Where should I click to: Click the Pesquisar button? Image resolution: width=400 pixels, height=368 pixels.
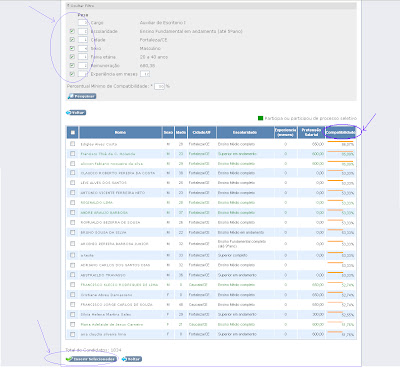pos(82,96)
